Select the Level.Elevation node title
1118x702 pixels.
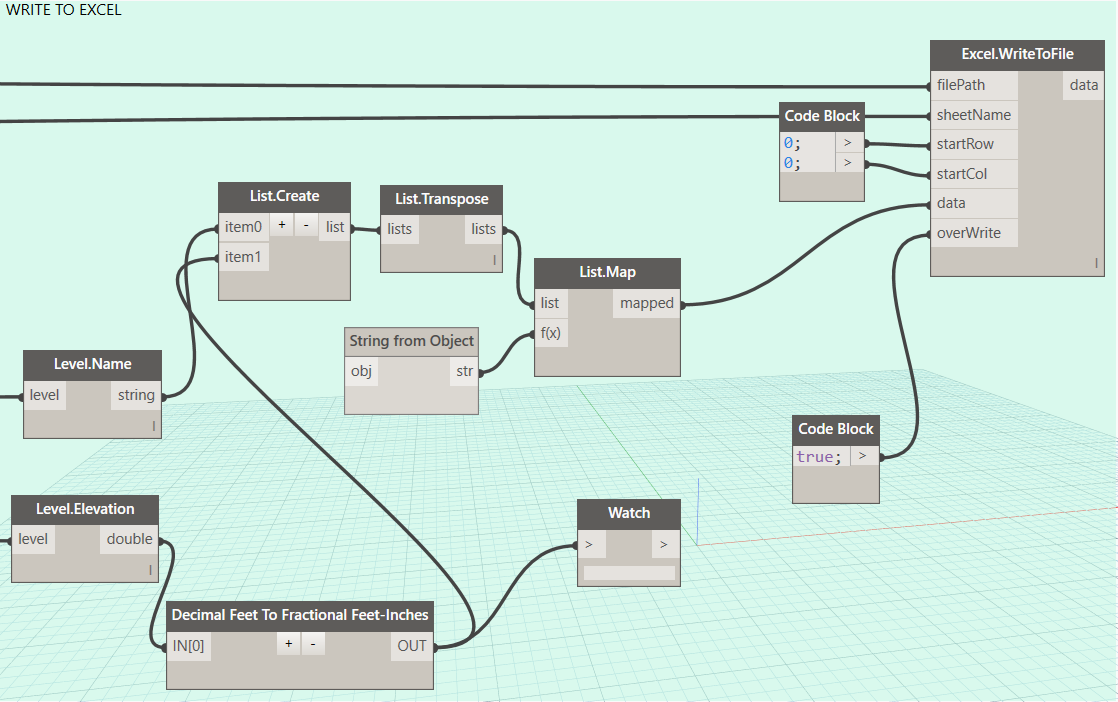pos(85,510)
